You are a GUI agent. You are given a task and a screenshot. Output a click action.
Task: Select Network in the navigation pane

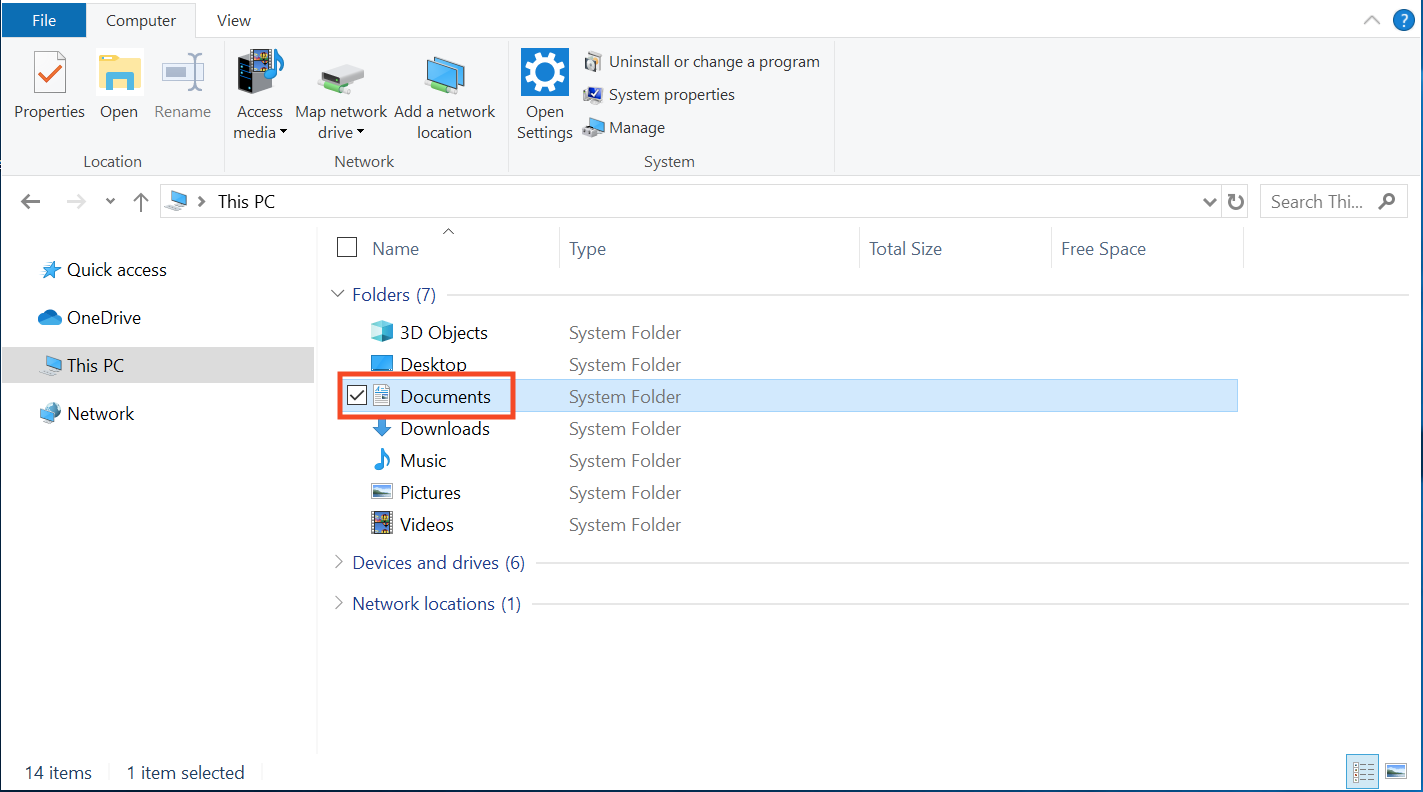(99, 413)
